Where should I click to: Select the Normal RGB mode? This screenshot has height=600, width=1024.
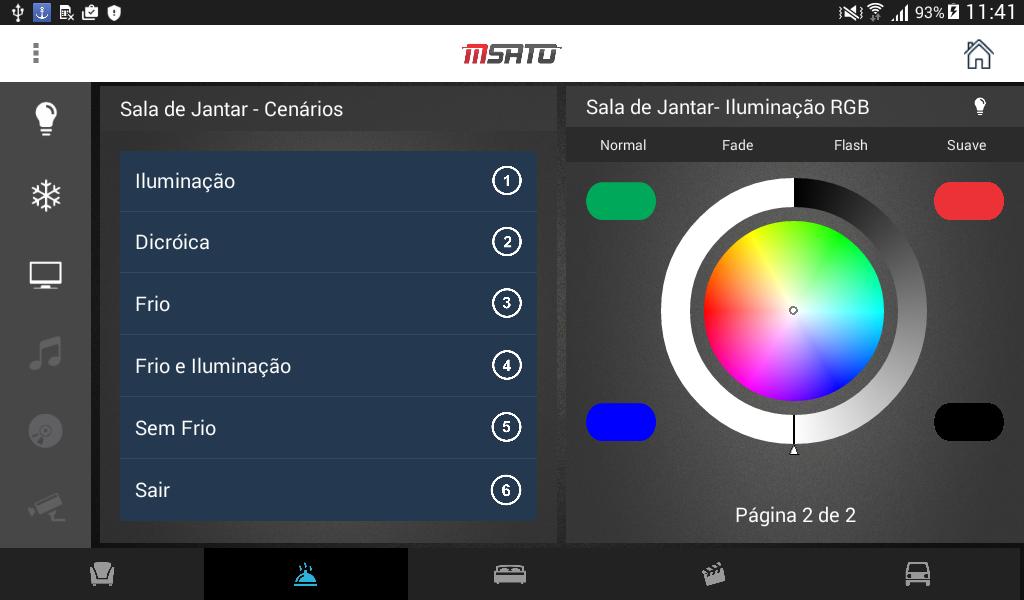point(623,145)
